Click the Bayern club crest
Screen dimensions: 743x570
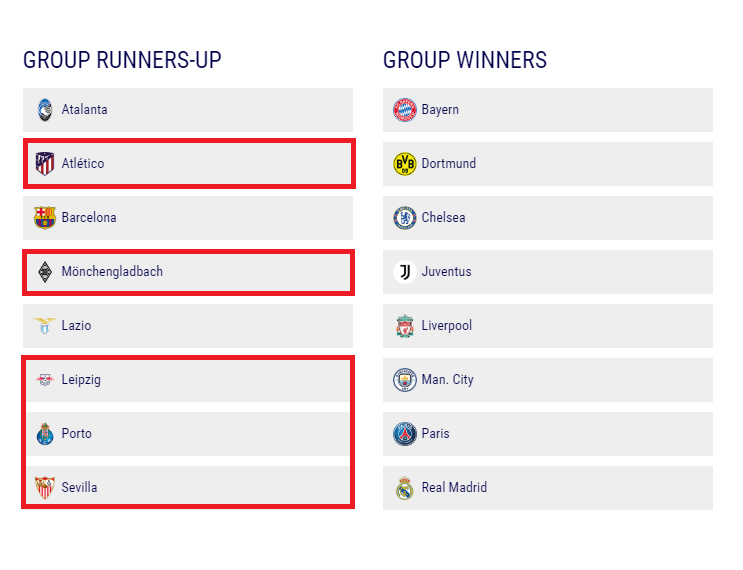[405, 110]
